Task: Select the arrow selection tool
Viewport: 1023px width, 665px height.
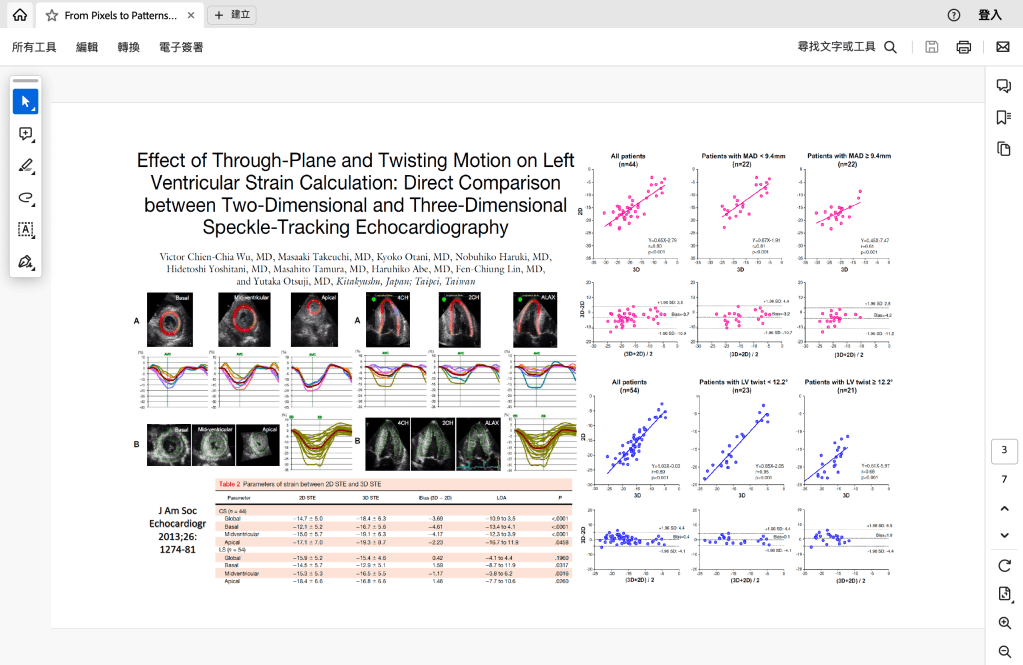Action: [25, 102]
